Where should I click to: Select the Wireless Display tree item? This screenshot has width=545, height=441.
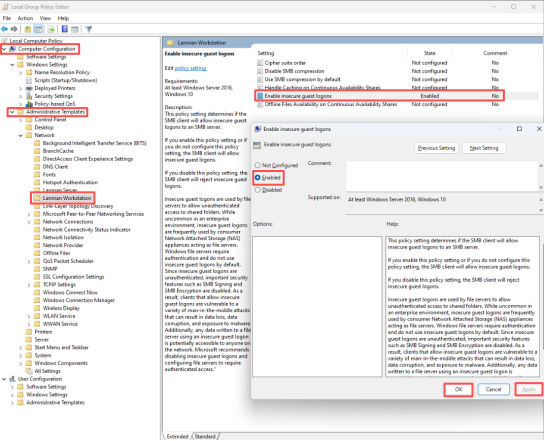point(61,308)
